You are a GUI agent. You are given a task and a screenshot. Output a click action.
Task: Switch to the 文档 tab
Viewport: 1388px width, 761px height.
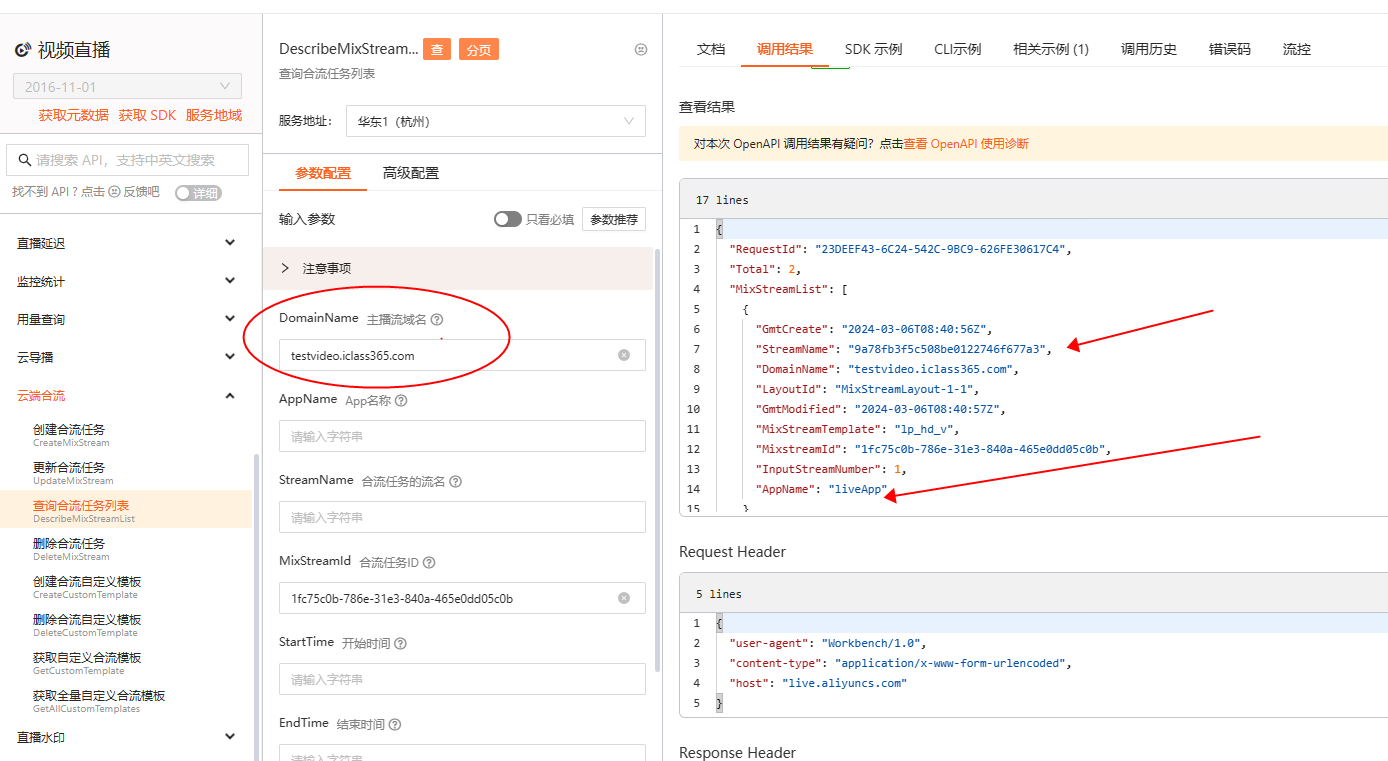[x=711, y=49]
